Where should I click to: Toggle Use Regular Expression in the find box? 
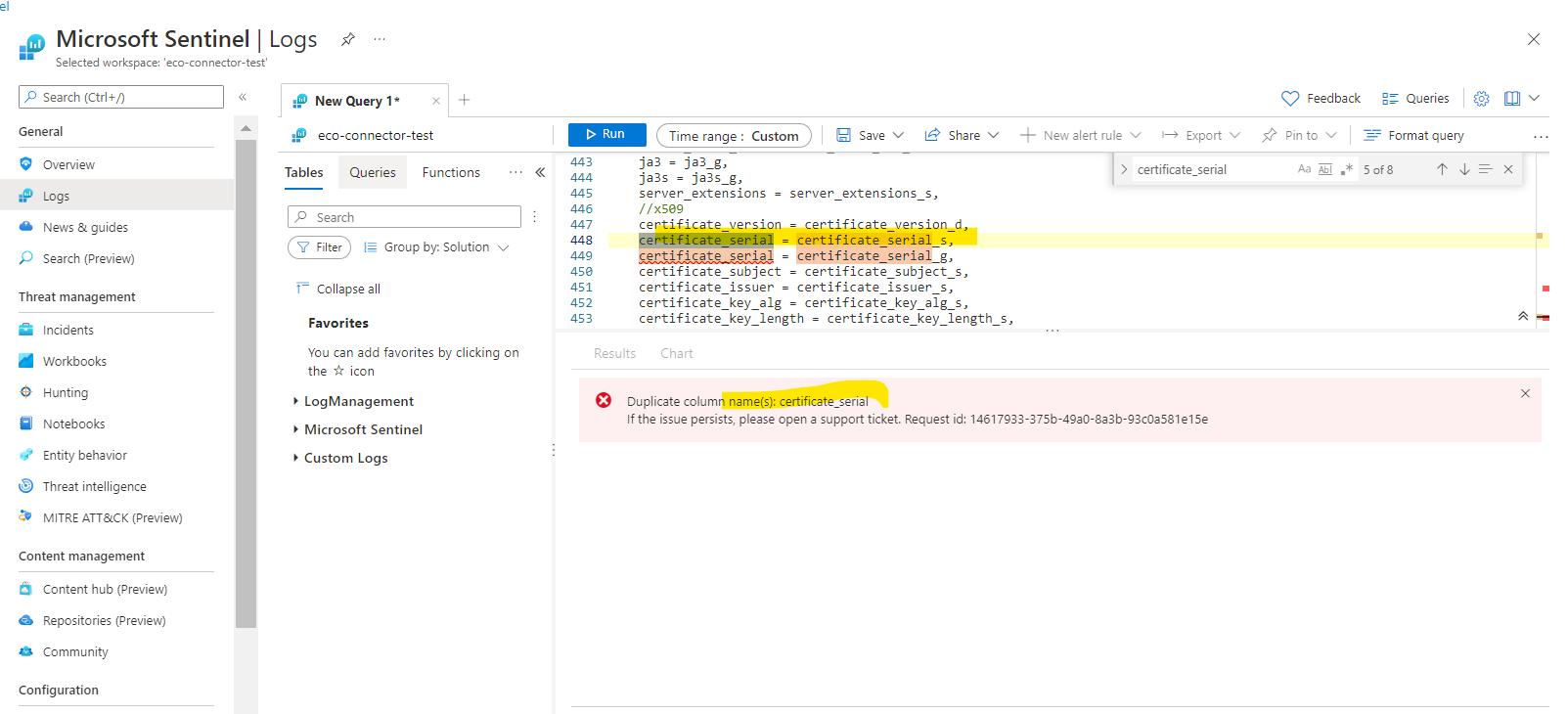pyautogui.click(x=1347, y=169)
